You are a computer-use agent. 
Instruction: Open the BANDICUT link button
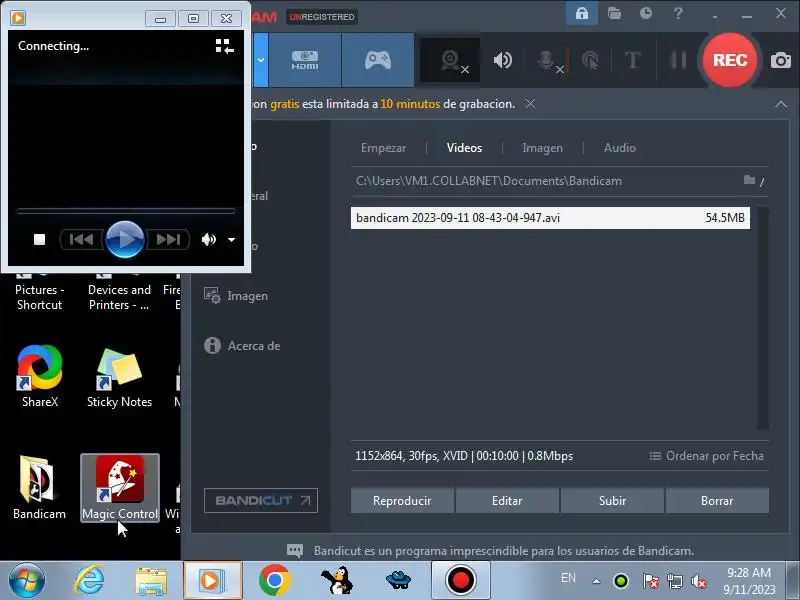261,501
